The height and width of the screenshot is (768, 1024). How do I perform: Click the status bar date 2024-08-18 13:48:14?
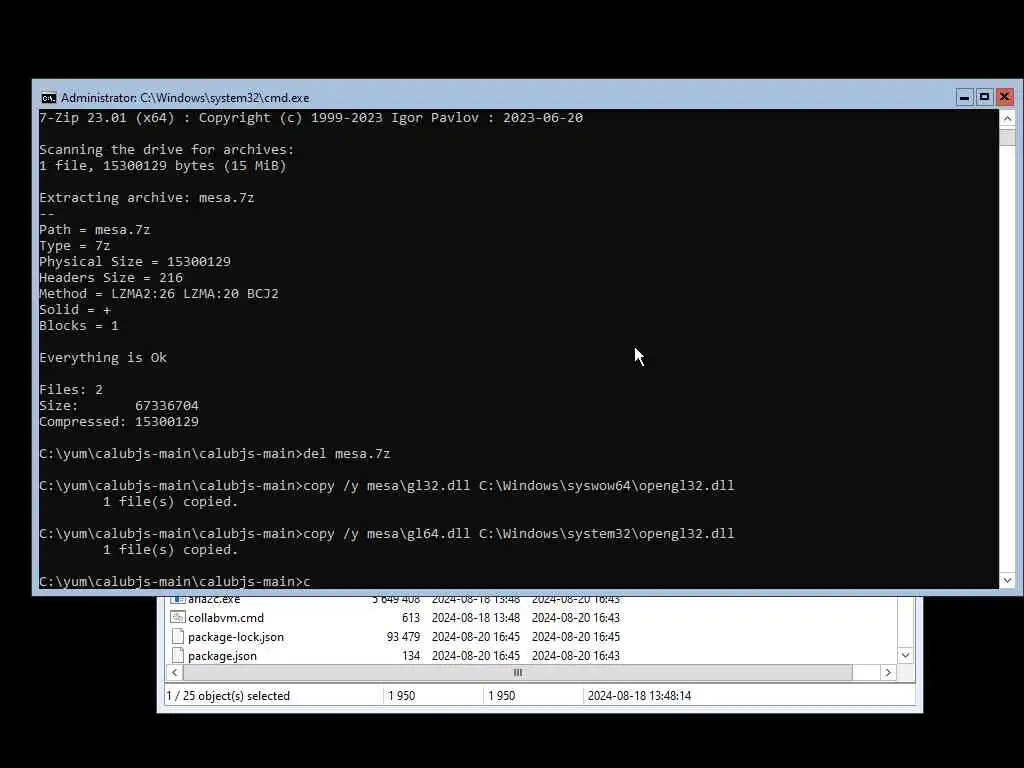pos(639,696)
